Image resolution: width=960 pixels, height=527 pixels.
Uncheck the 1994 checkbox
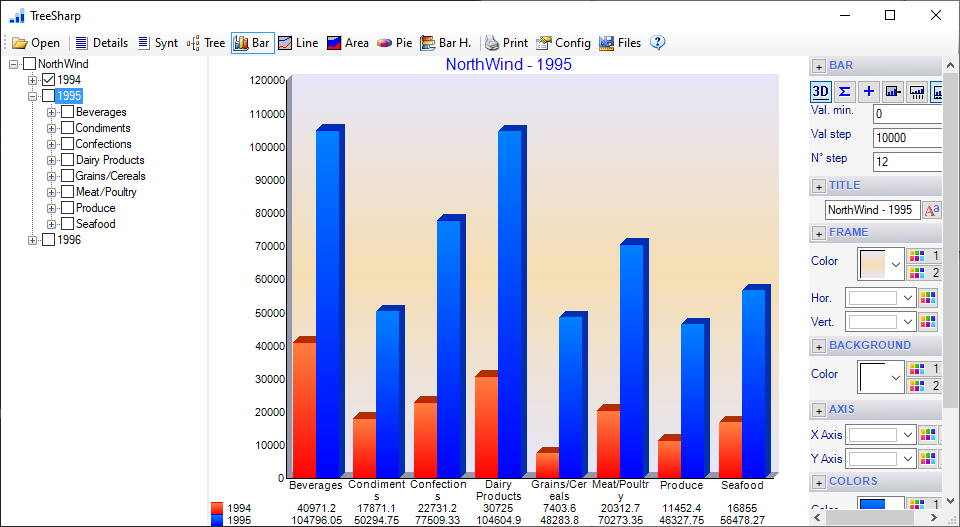[49, 80]
